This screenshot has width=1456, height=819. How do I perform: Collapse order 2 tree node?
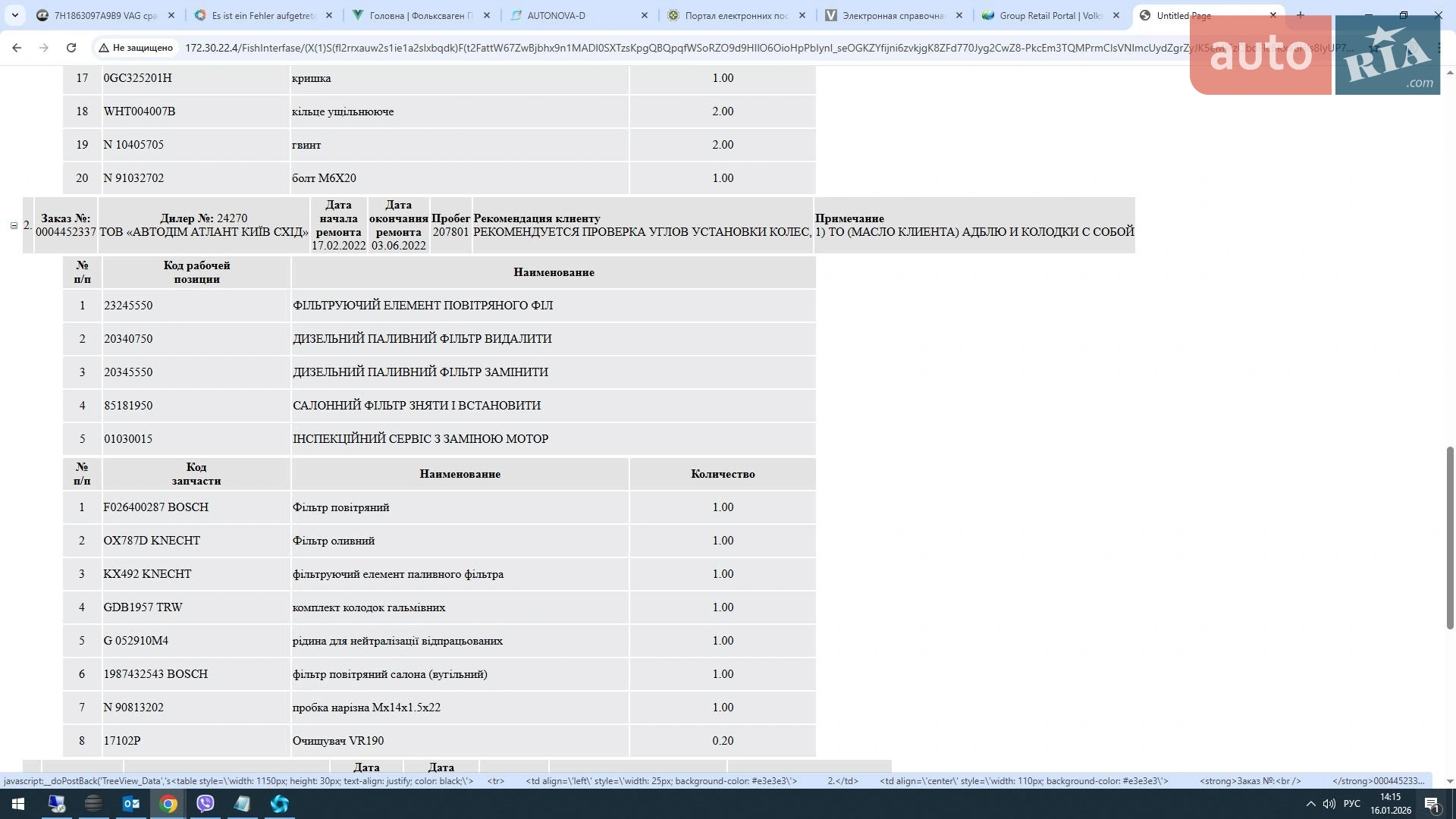click(14, 225)
